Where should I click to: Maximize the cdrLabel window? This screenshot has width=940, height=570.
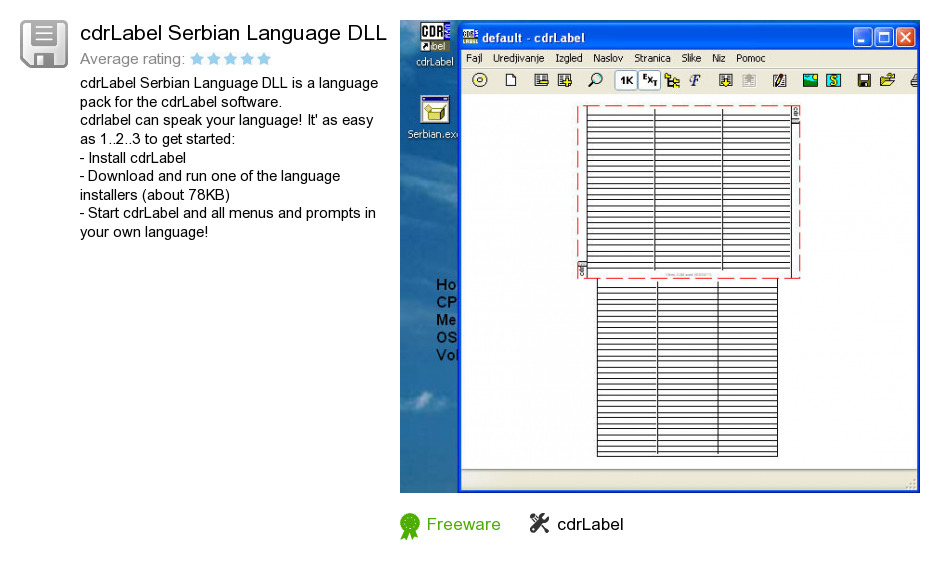pyautogui.click(x=884, y=37)
